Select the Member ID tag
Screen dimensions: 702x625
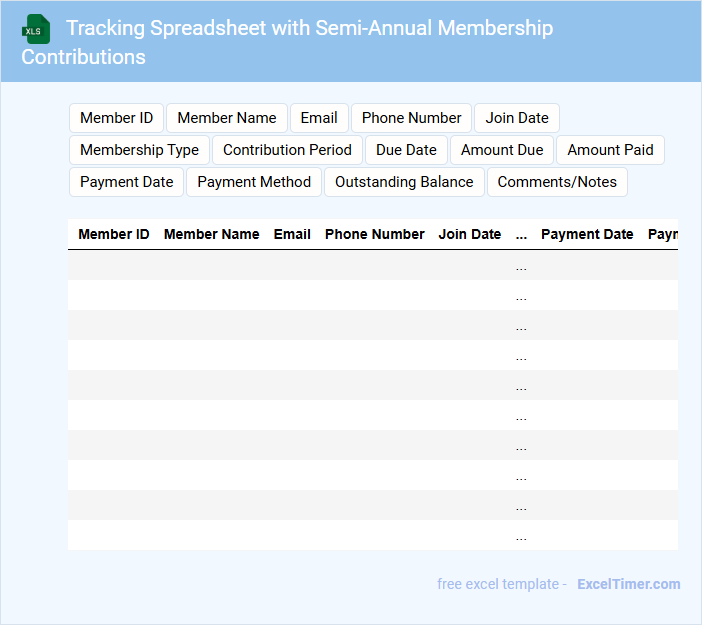tap(116, 118)
